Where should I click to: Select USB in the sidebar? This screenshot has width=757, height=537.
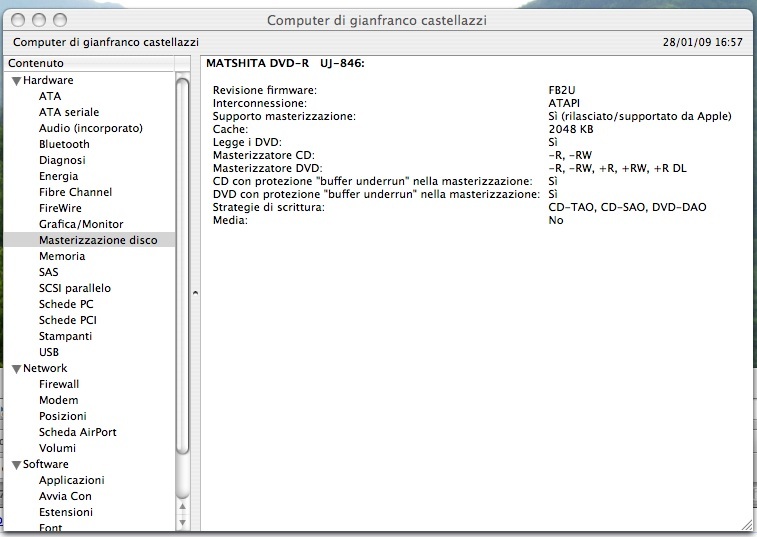pos(49,352)
